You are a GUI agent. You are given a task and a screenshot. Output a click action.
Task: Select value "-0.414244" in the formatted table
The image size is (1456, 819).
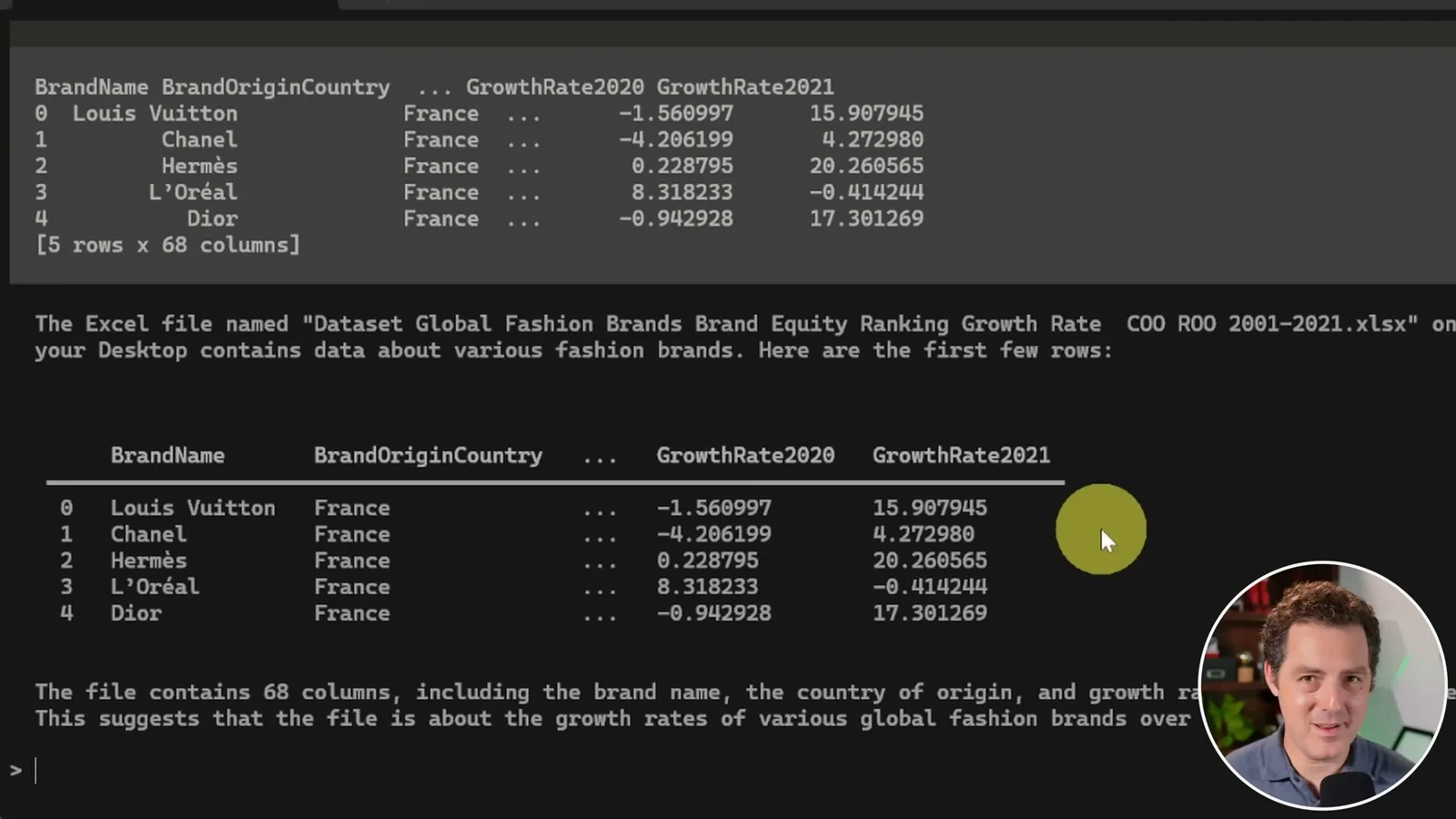(x=930, y=587)
